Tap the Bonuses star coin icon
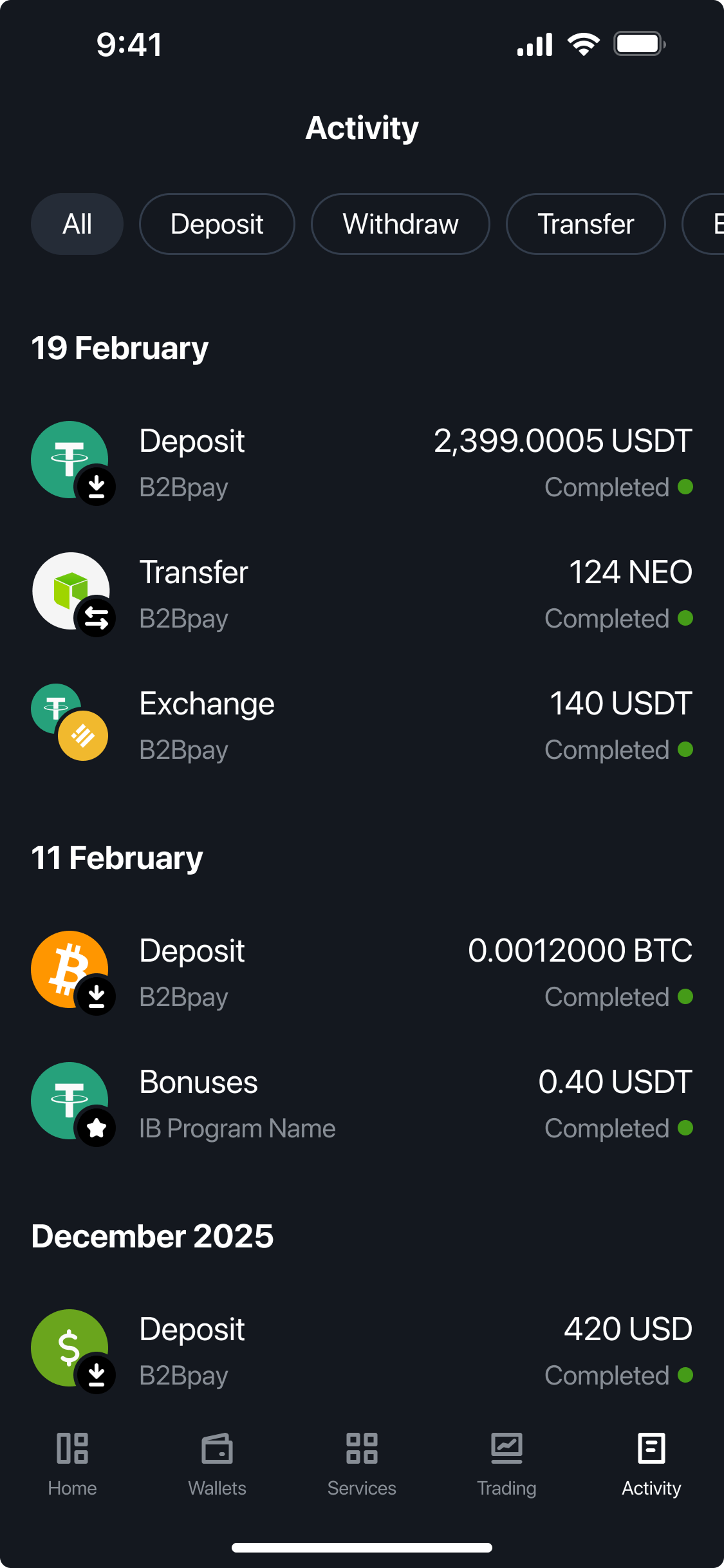 70,1101
